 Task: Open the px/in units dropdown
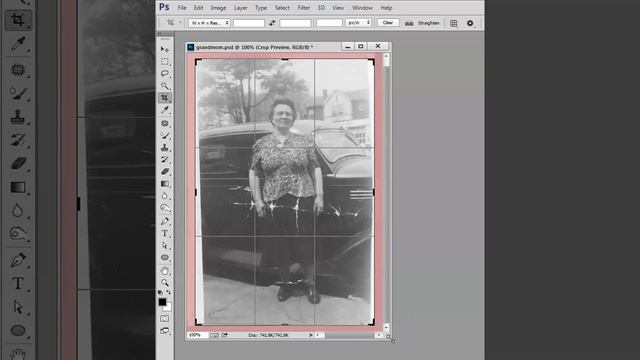[x=358, y=23]
